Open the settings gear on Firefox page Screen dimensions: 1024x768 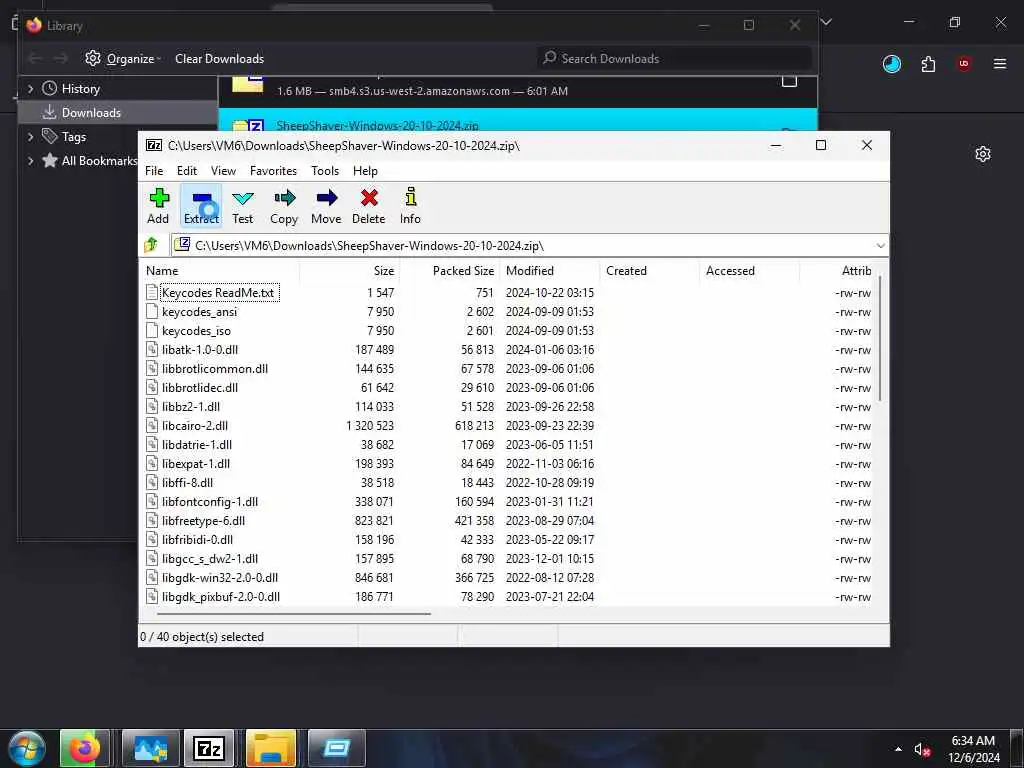983,154
